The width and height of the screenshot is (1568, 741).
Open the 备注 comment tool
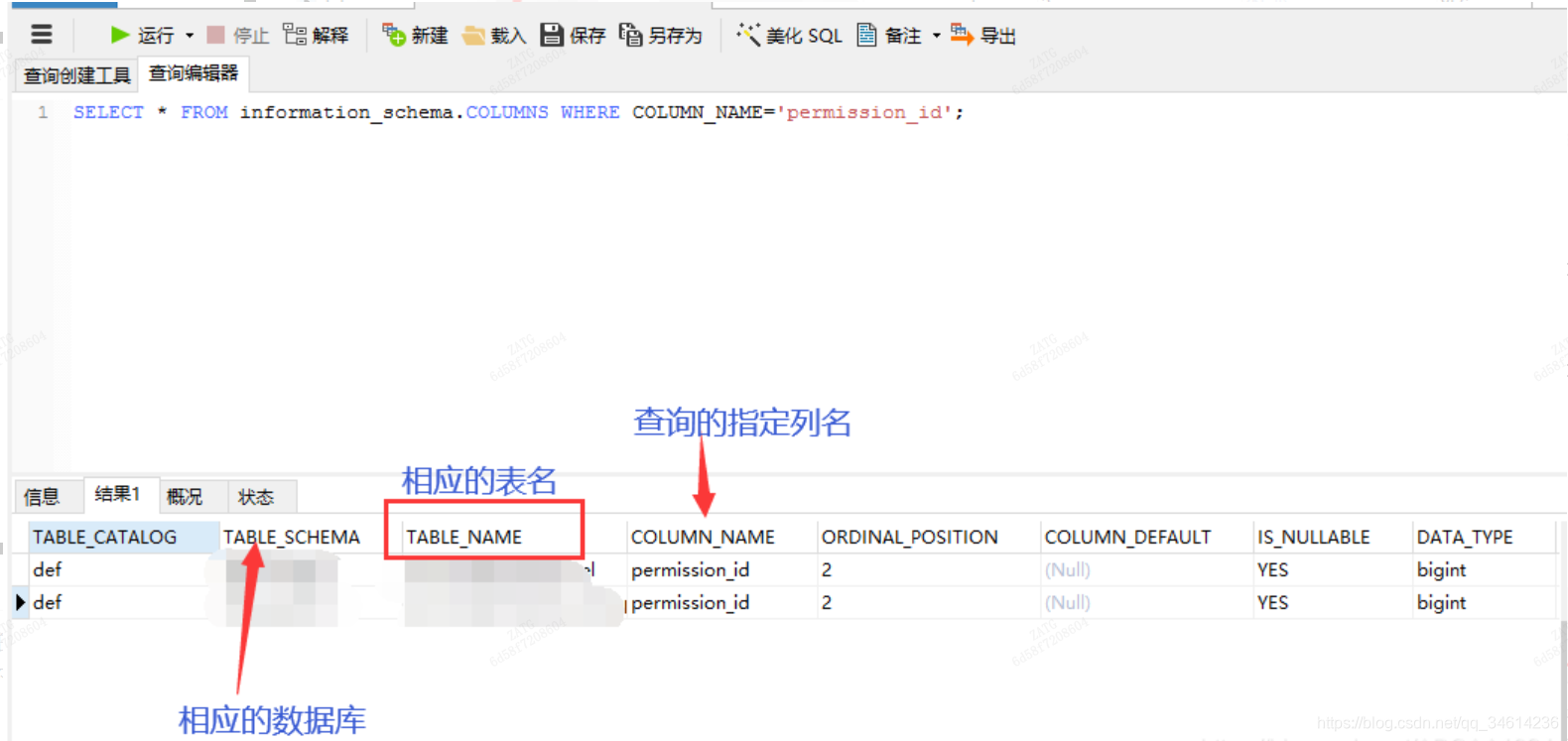pos(889,35)
